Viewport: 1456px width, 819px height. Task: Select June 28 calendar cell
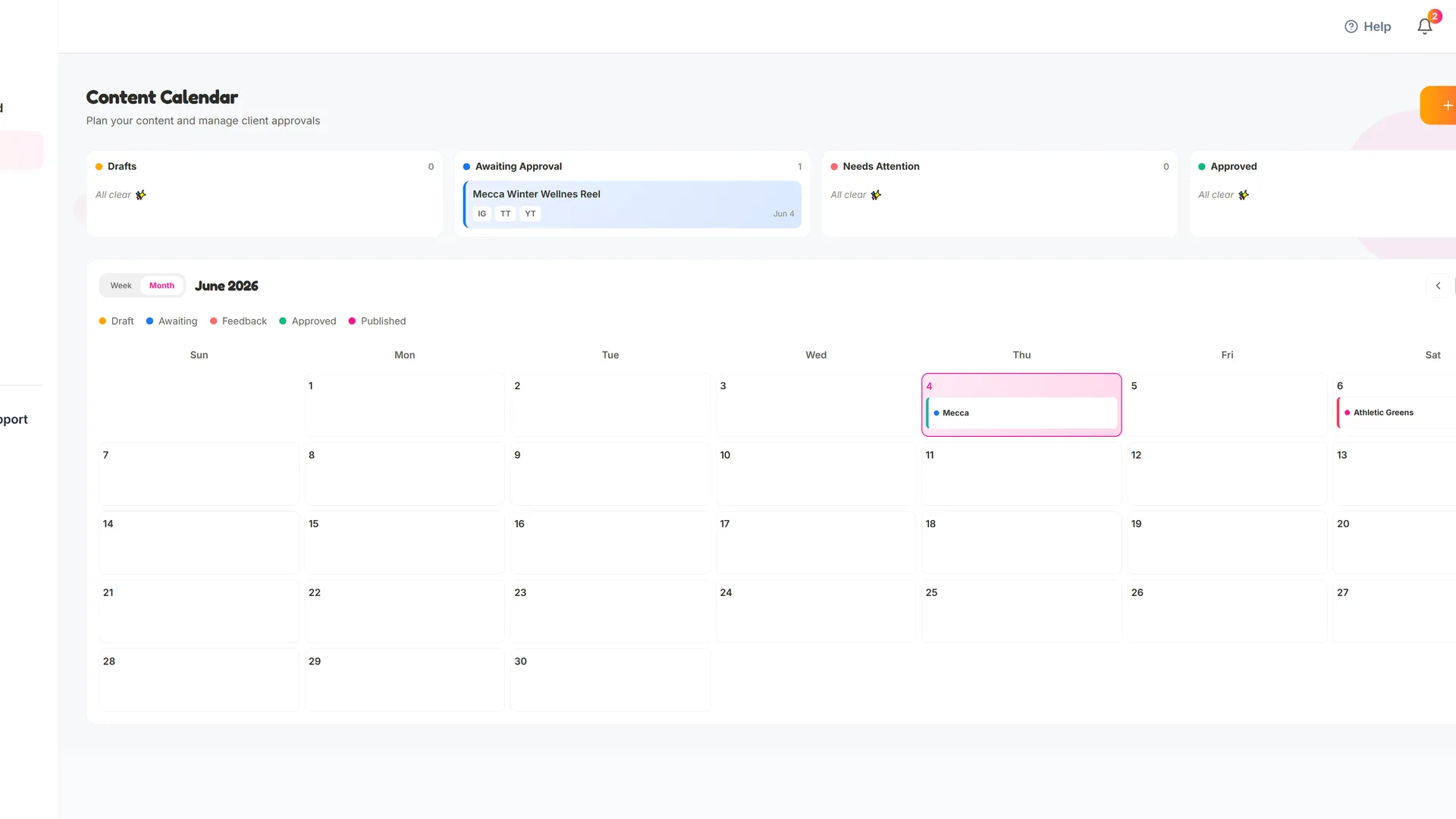(199, 680)
